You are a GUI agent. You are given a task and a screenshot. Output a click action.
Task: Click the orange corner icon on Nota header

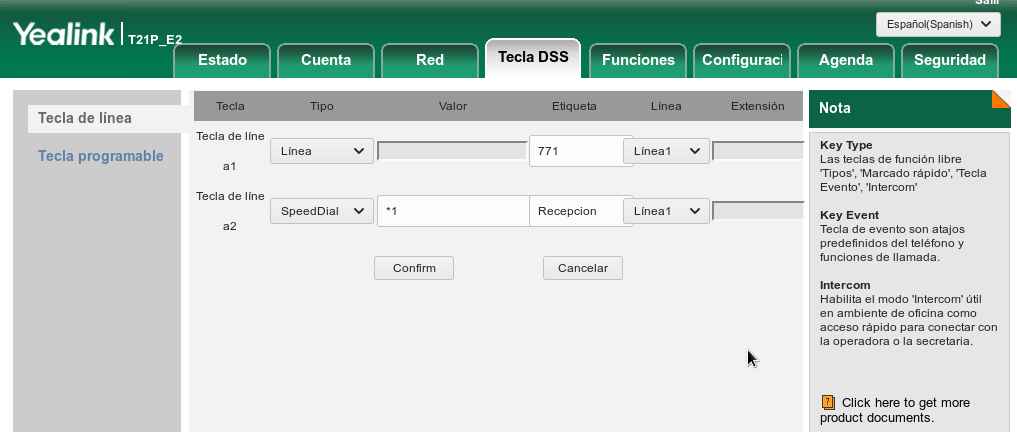(1000, 99)
